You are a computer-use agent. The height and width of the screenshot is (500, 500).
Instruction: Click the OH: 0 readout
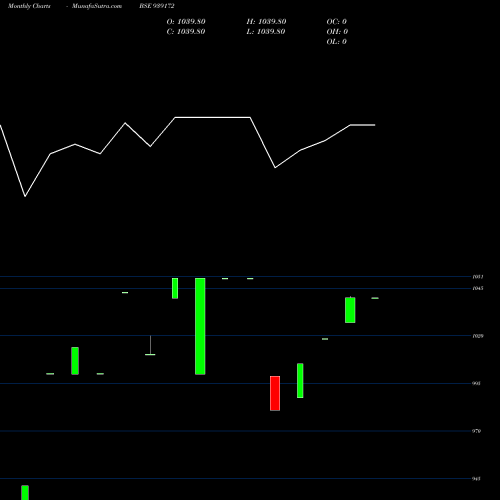(337, 32)
